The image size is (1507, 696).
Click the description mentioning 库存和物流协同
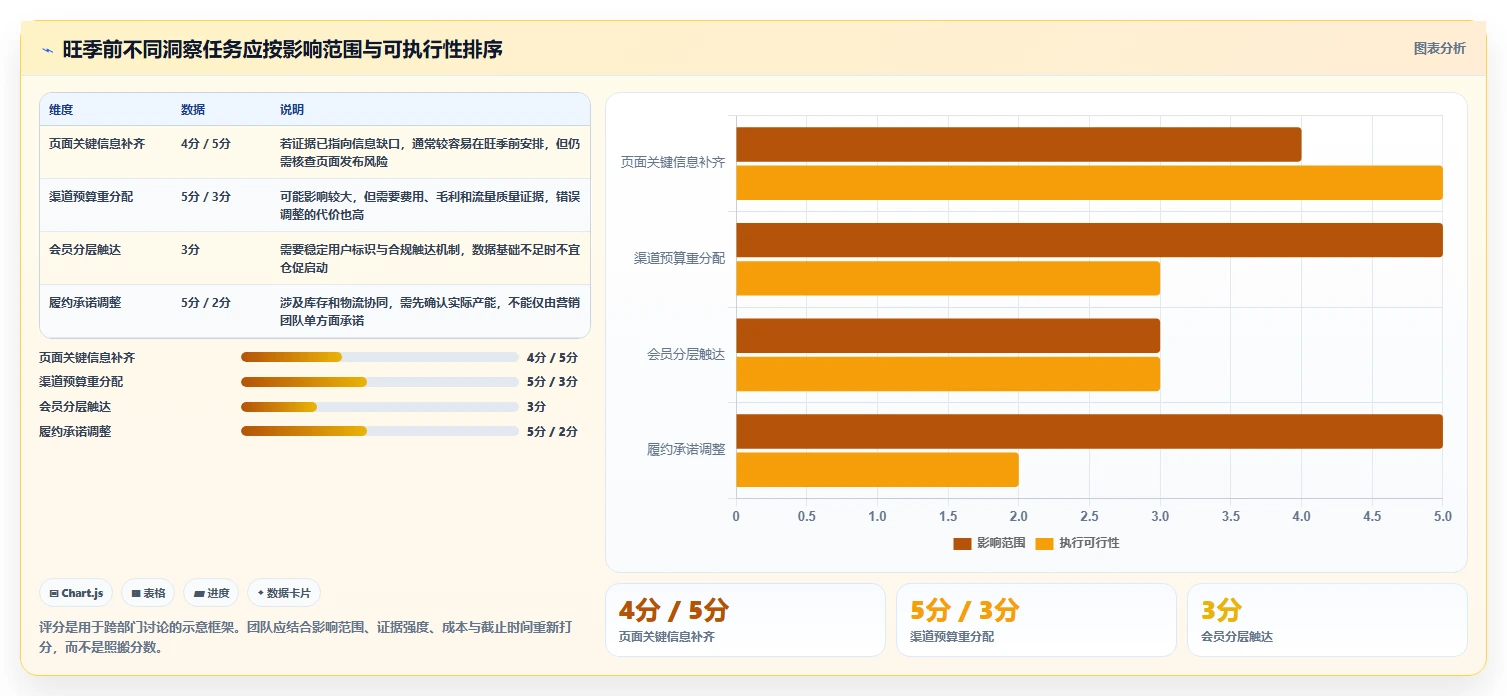point(430,312)
